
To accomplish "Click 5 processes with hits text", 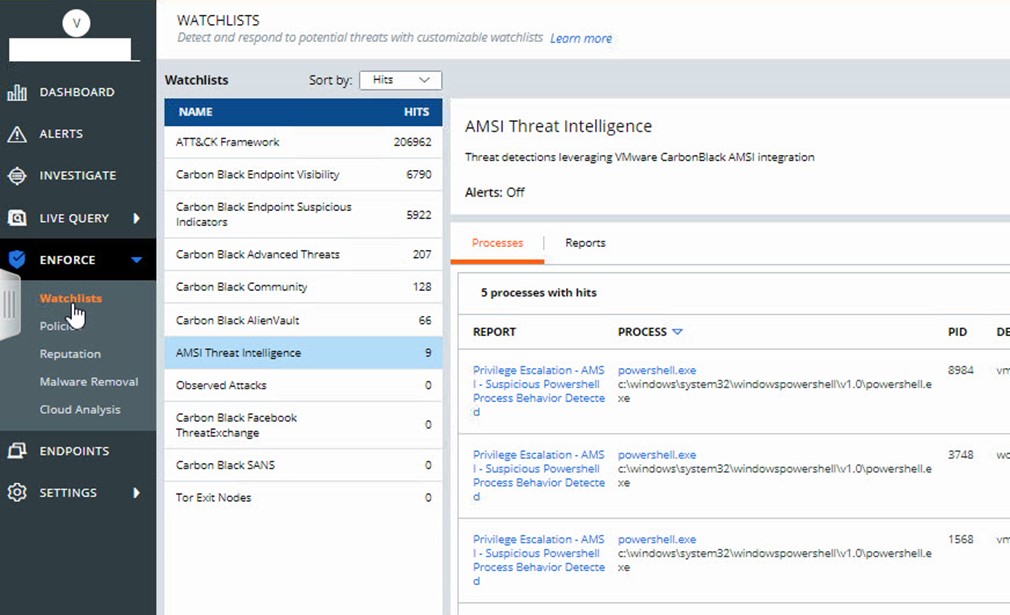I will tap(538, 292).
